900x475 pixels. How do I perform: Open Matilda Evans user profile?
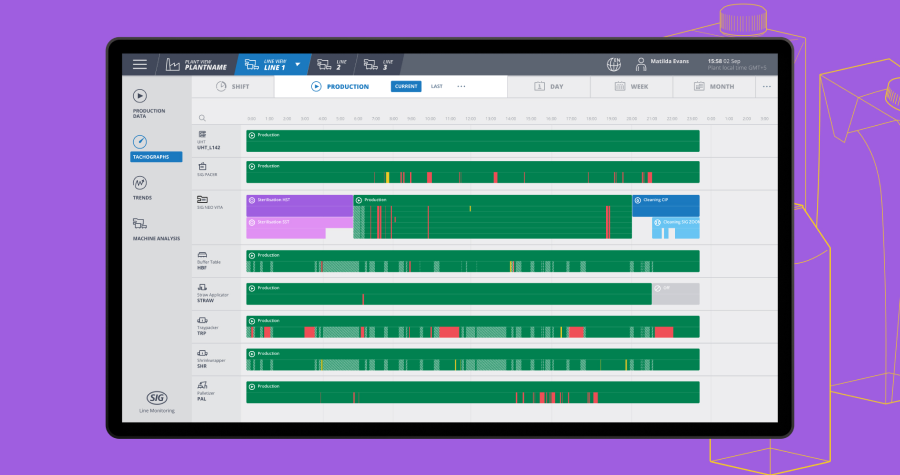click(670, 61)
